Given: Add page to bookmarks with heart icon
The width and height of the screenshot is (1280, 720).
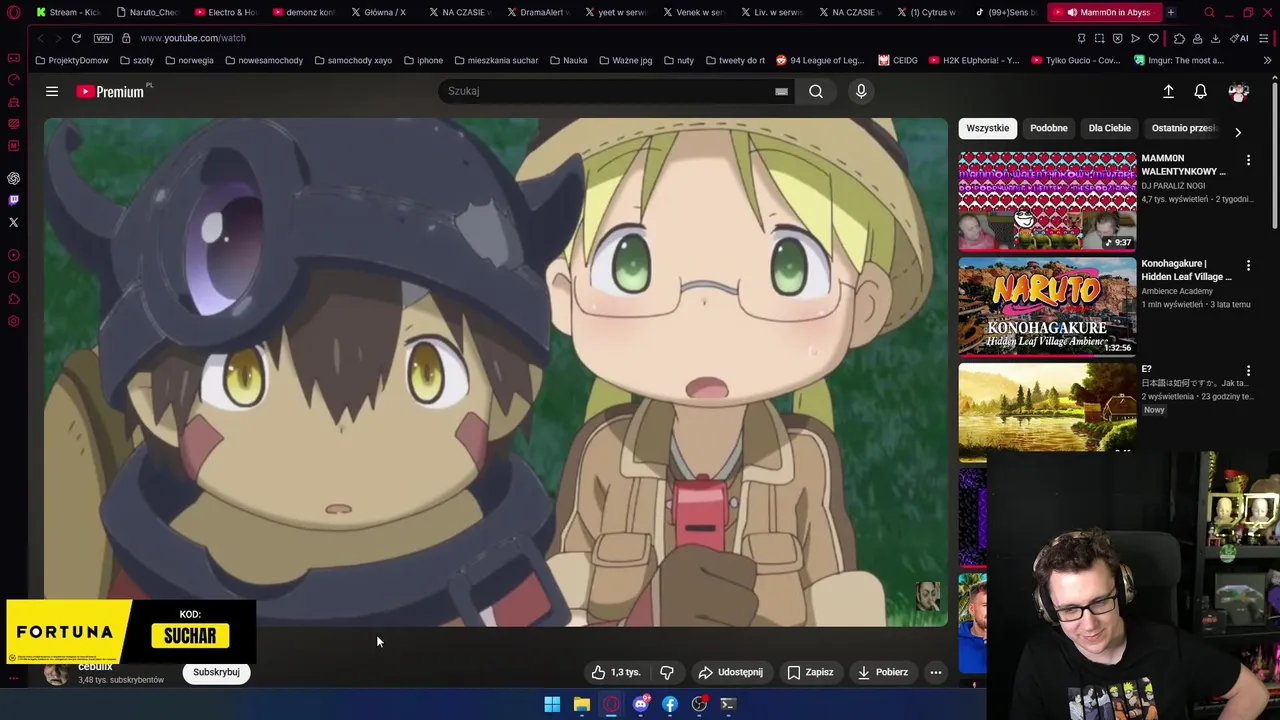Looking at the screenshot, I should pyautogui.click(x=1153, y=38).
